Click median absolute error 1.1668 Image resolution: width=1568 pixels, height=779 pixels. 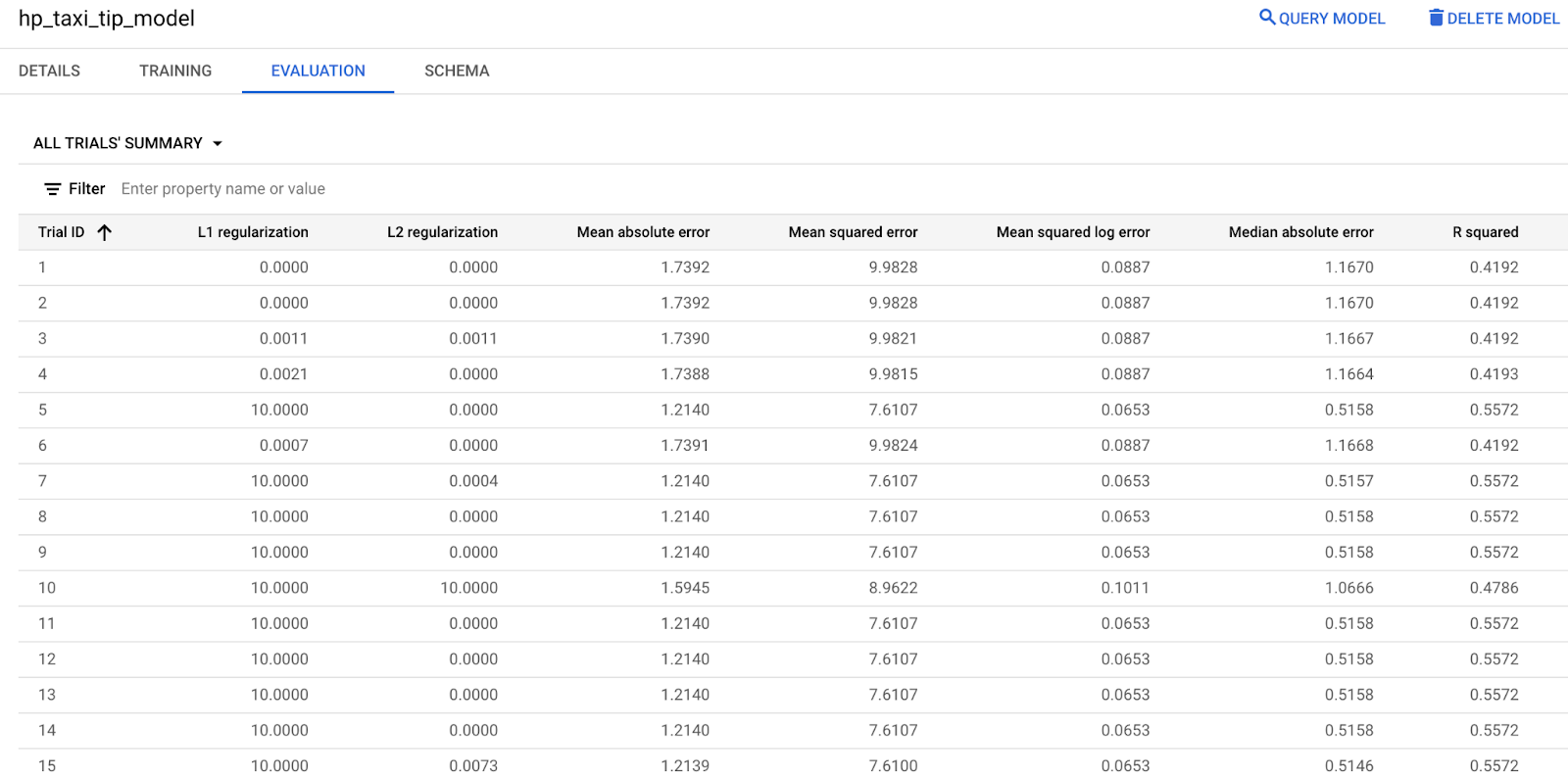click(x=1349, y=446)
